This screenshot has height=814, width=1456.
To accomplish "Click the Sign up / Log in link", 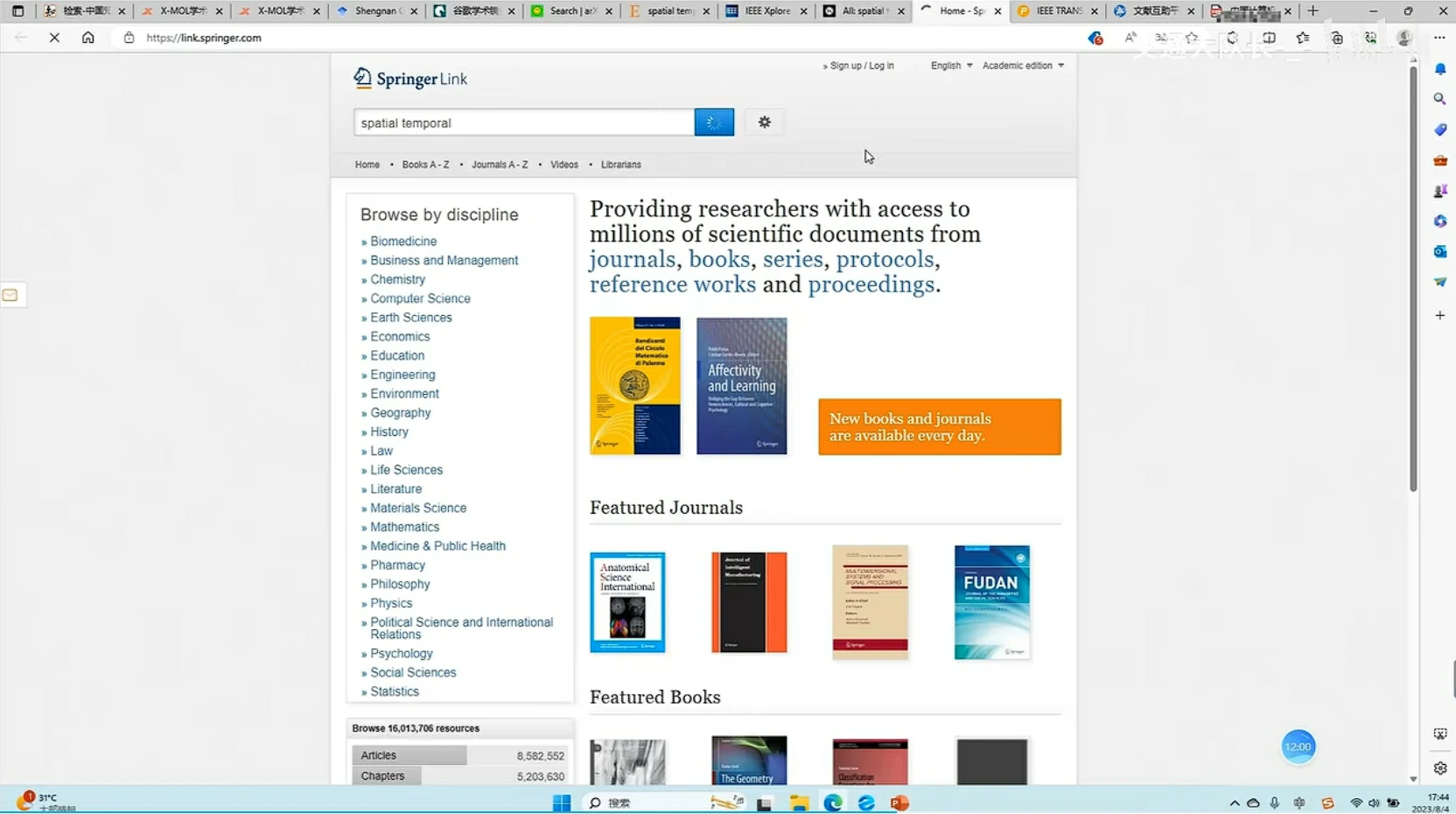I will pyautogui.click(x=861, y=66).
